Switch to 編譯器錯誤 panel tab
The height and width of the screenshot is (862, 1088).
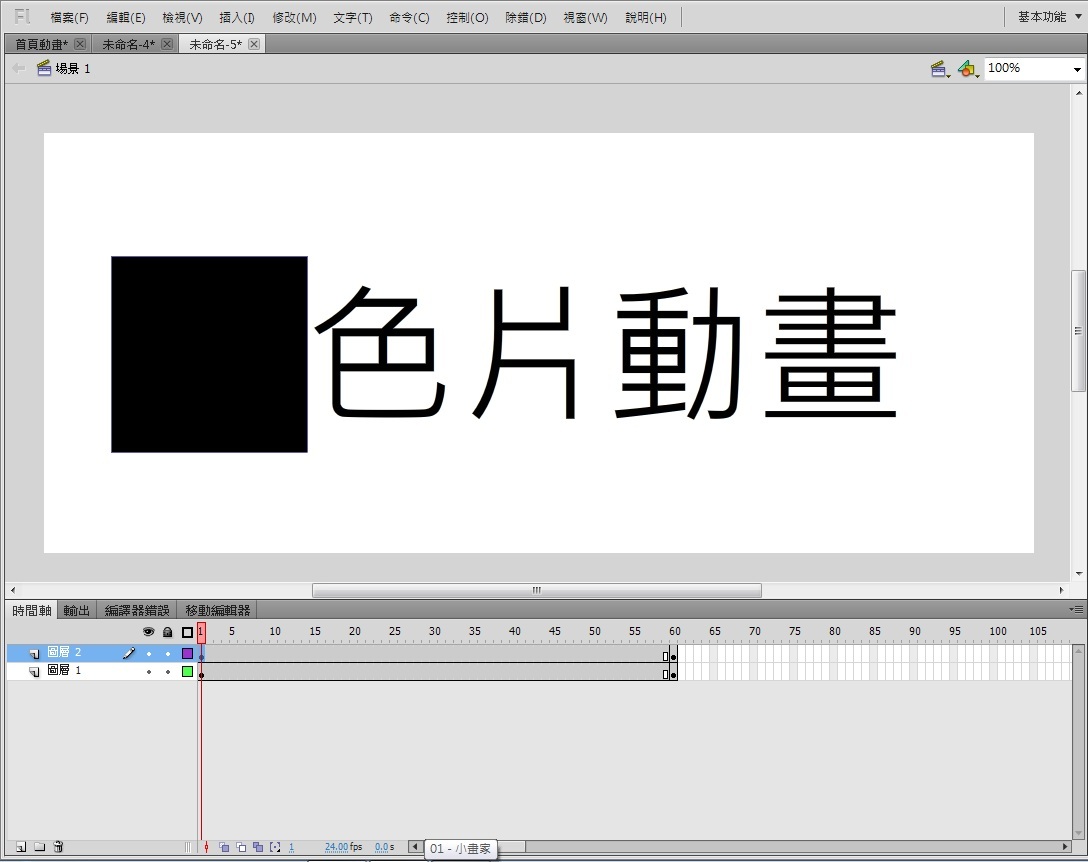(137, 611)
